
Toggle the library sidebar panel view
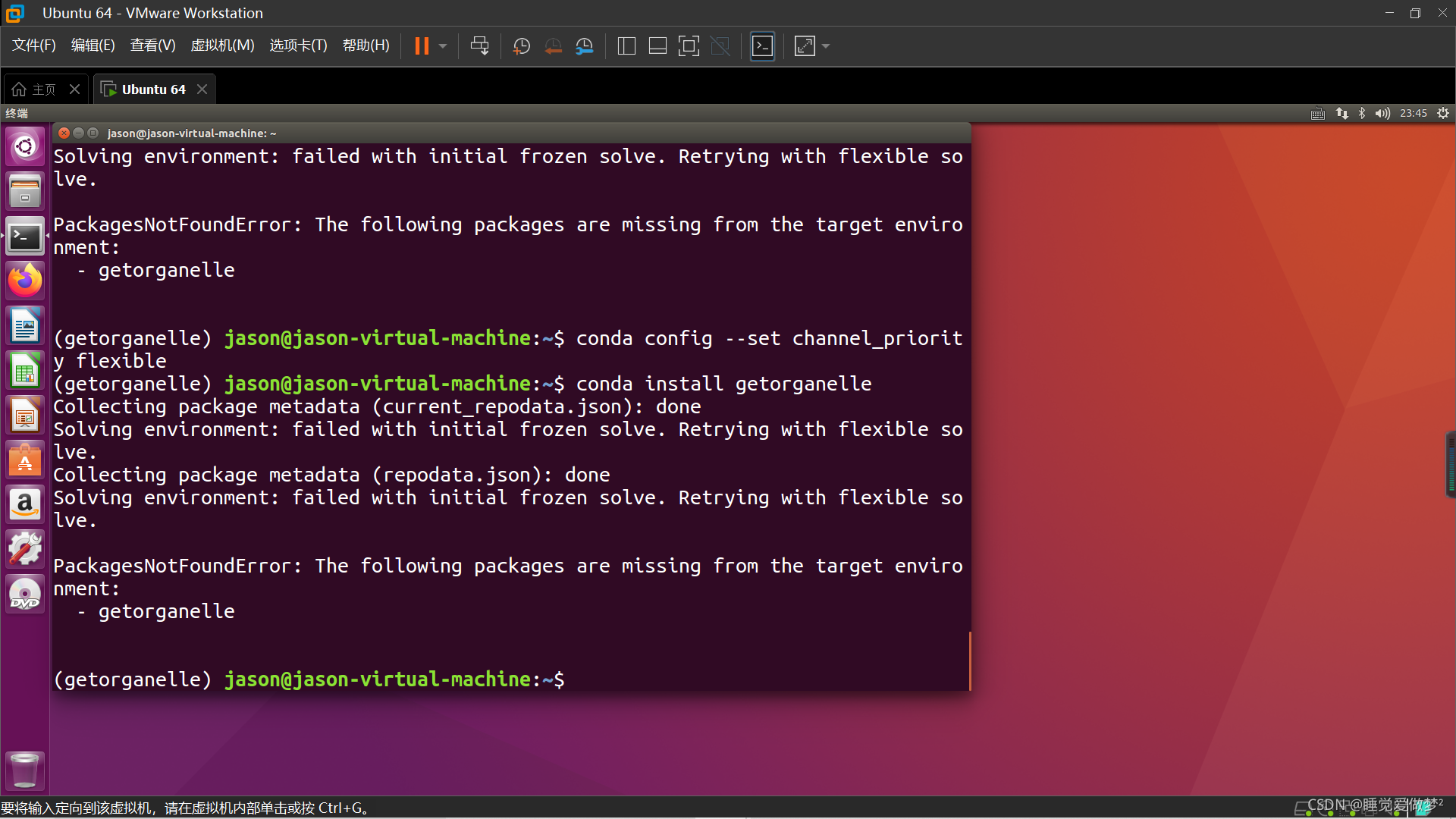tap(626, 46)
